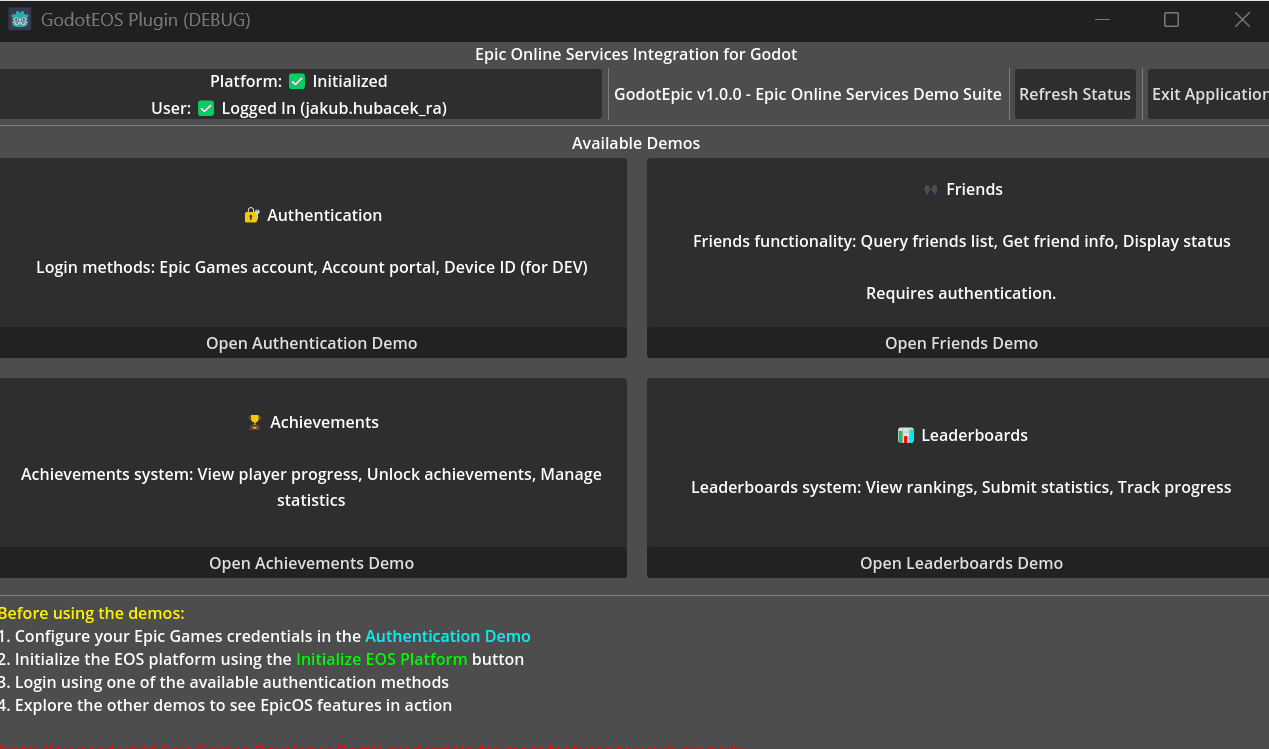Click the 'Requires authentication.' note
The width and height of the screenshot is (1269, 749).
coord(961,293)
